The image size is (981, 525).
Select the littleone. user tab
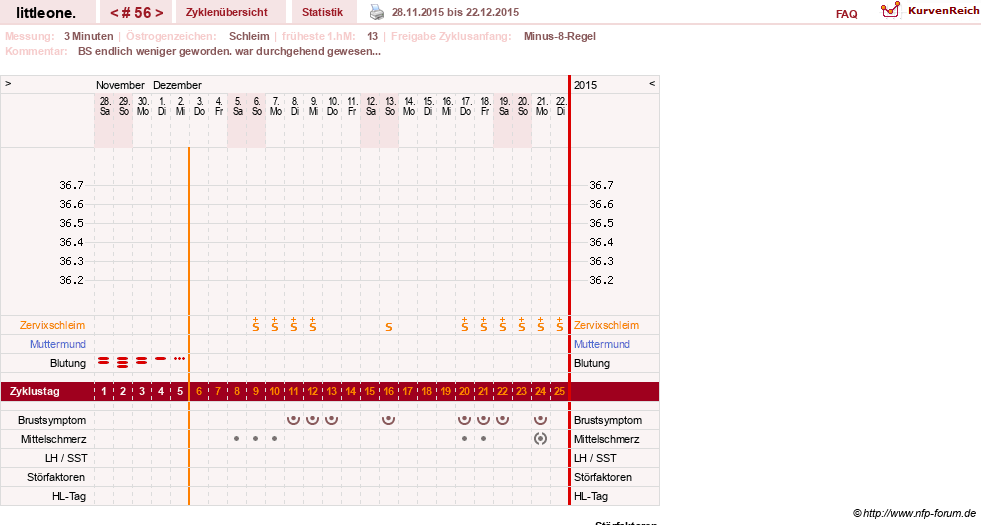coord(46,13)
